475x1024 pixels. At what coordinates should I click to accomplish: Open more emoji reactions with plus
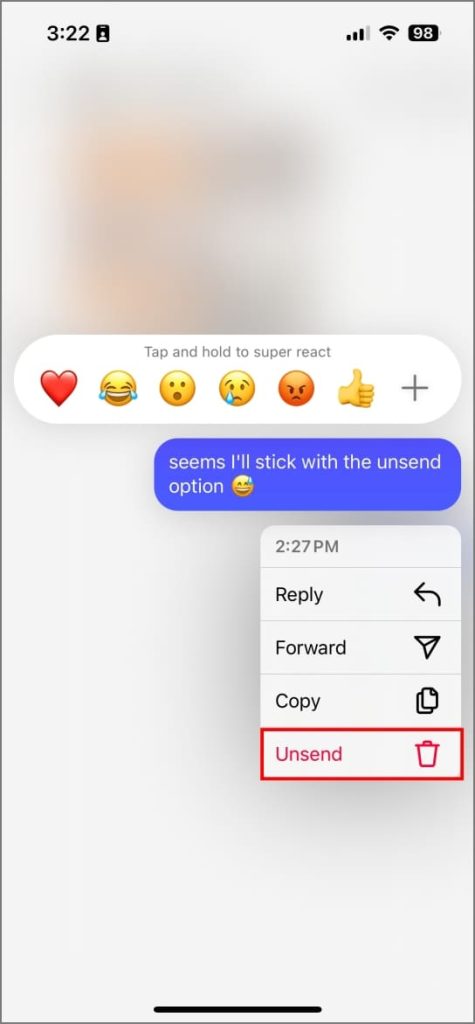[x=414, y=389]
